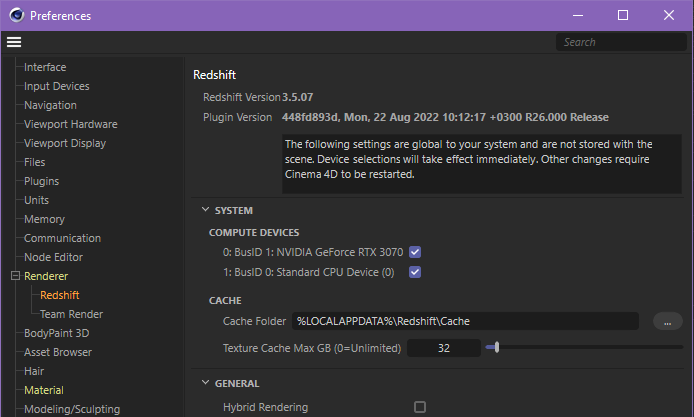Go to the Material preferences
The image size is (694, 417).
coord(43,390)
